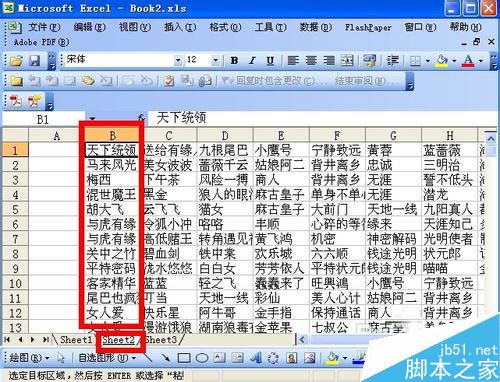Apply the red Font Color
This screenshot has width=500, height=382.
coord(468,61)
